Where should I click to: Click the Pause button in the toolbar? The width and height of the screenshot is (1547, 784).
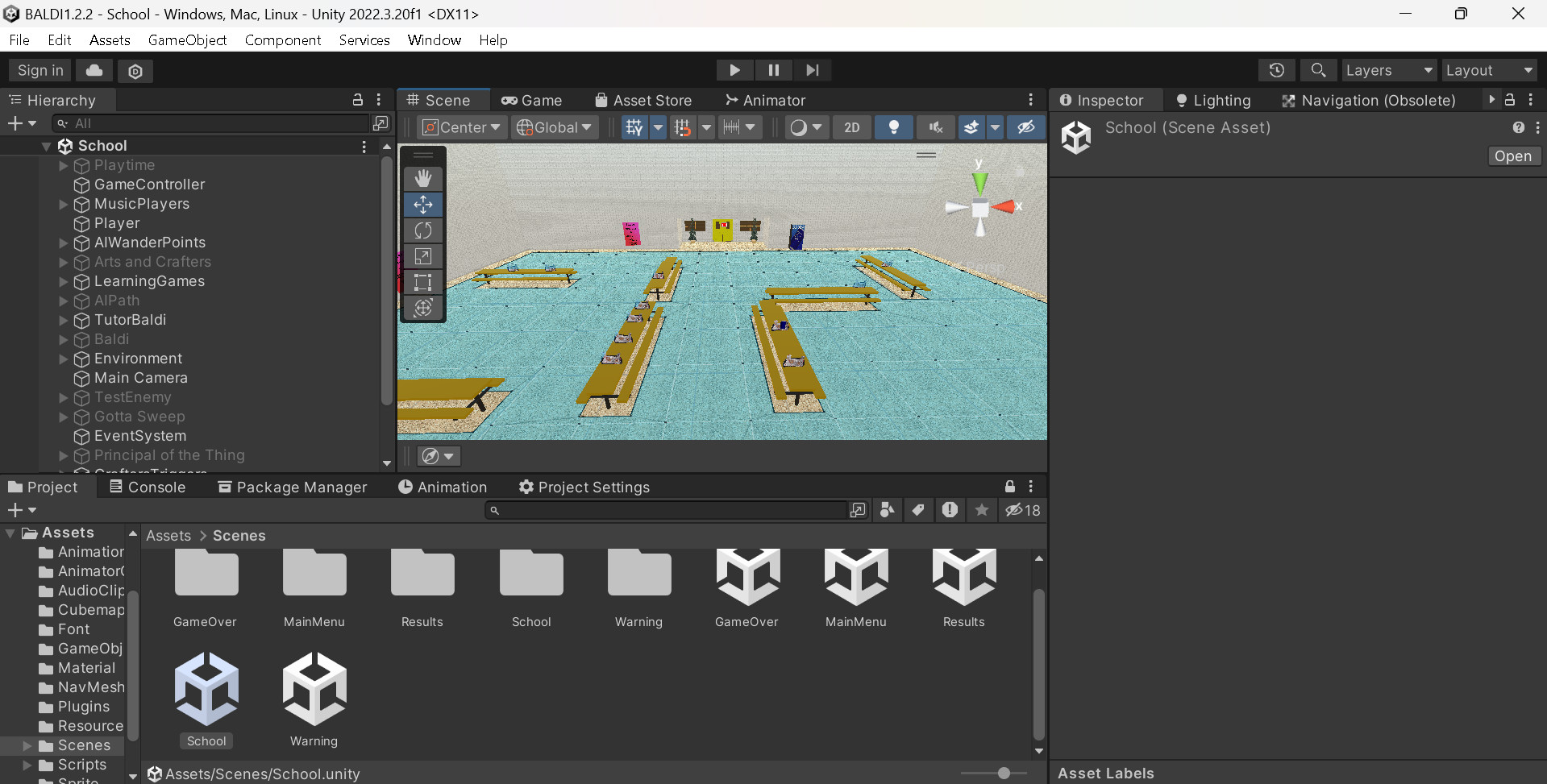pyautogui.click(x=773, y=70)
